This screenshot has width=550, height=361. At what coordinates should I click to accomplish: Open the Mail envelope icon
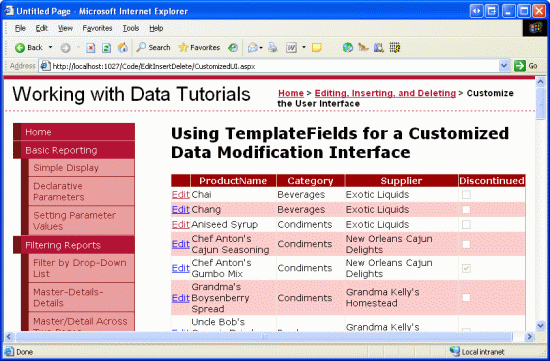253,47
